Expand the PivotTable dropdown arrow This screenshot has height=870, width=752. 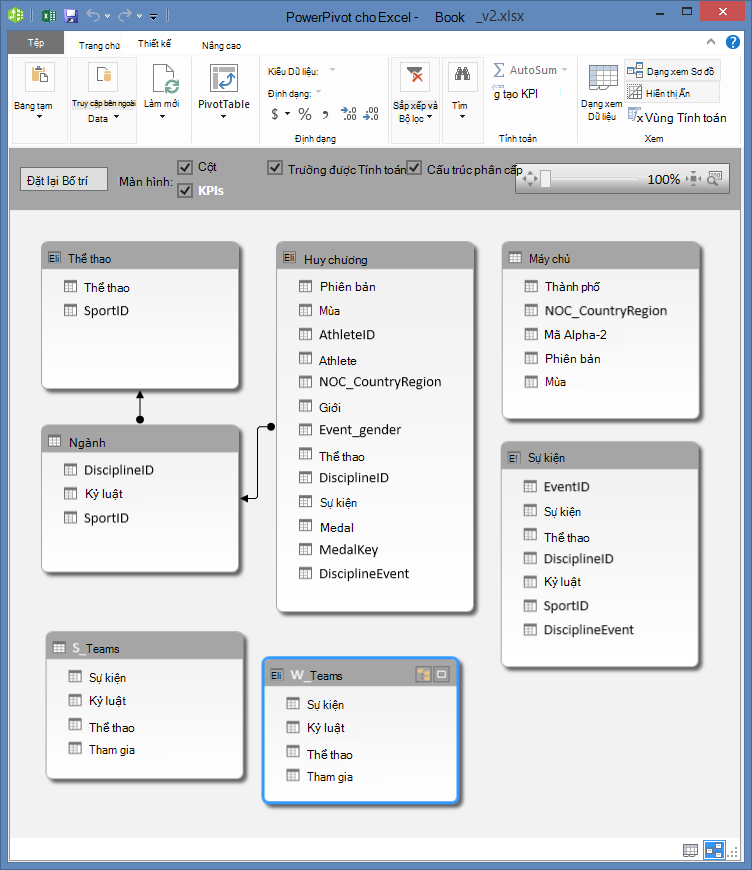[224, 117]
